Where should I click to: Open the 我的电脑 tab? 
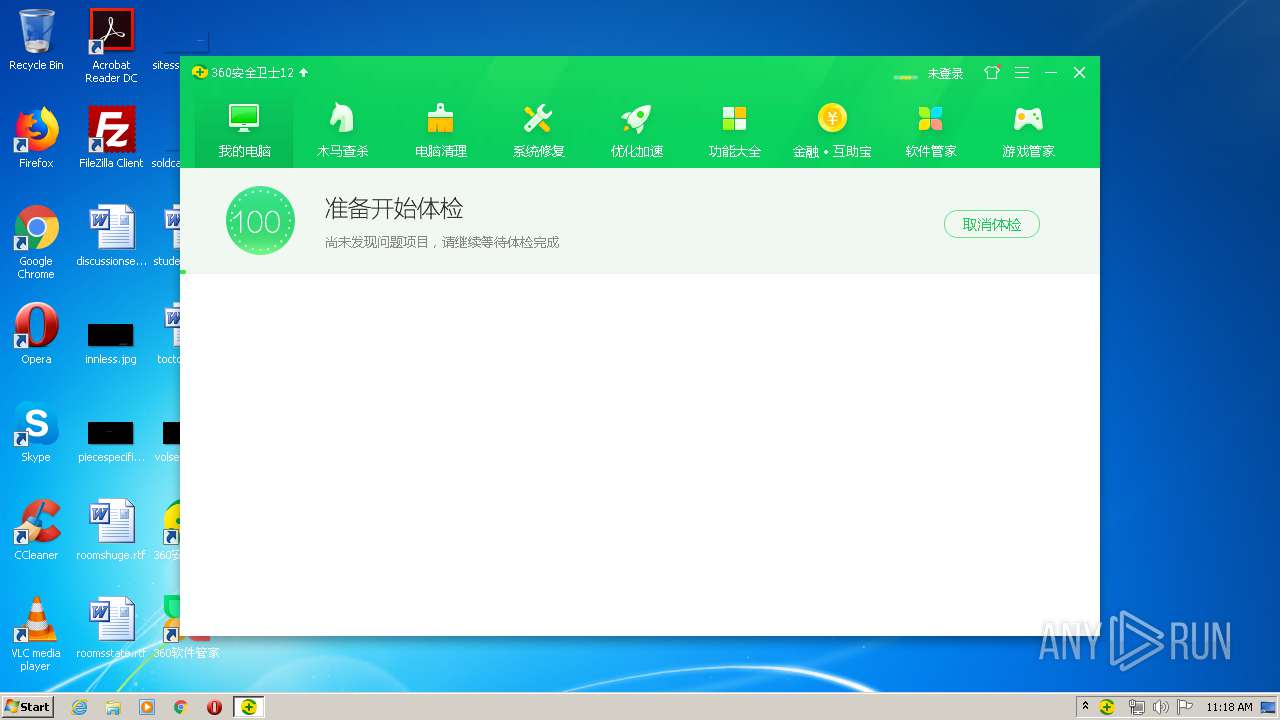[x=244, y=130]
